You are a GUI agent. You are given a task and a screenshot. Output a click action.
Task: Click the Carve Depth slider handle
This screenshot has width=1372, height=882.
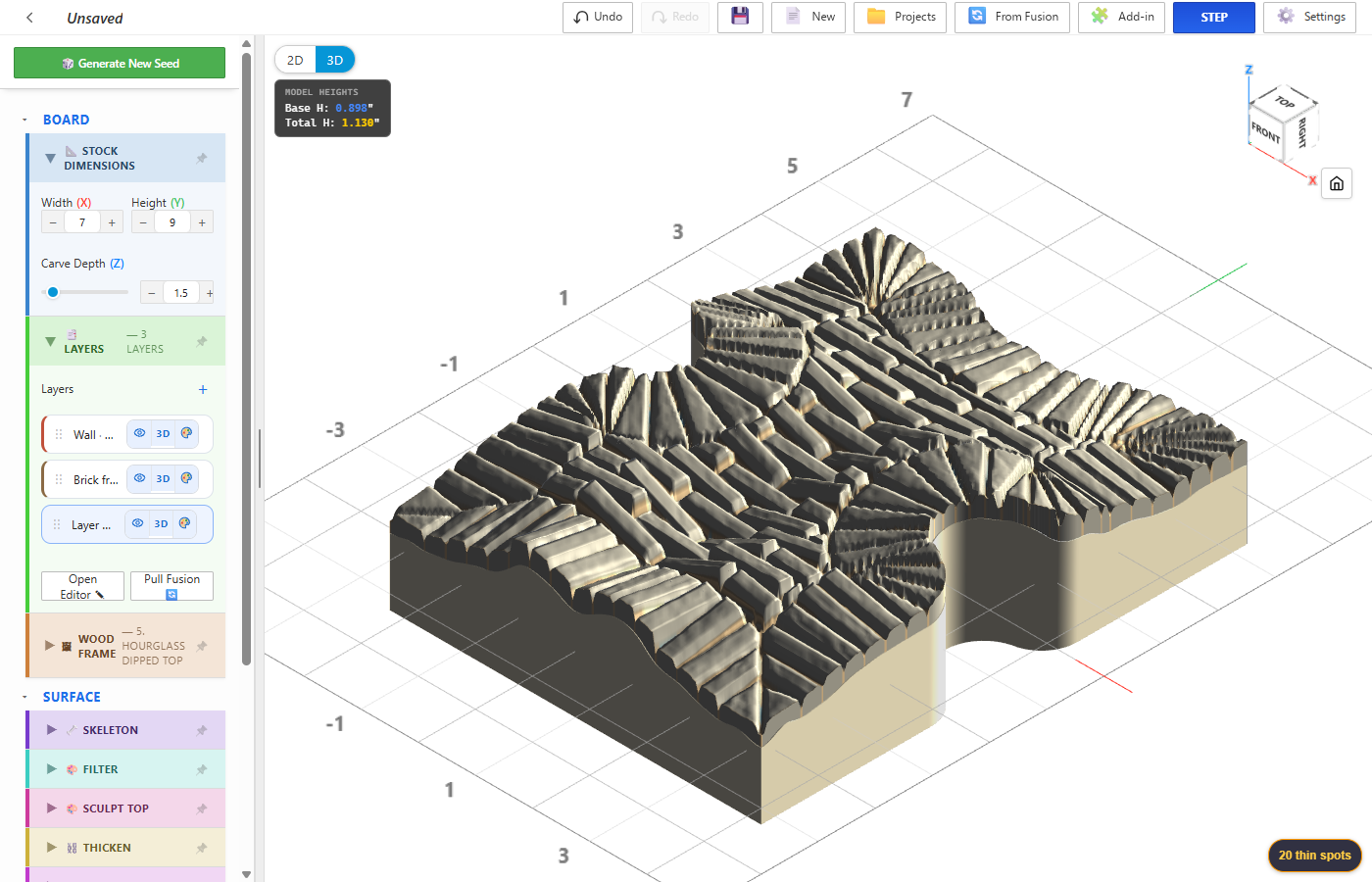53,292
